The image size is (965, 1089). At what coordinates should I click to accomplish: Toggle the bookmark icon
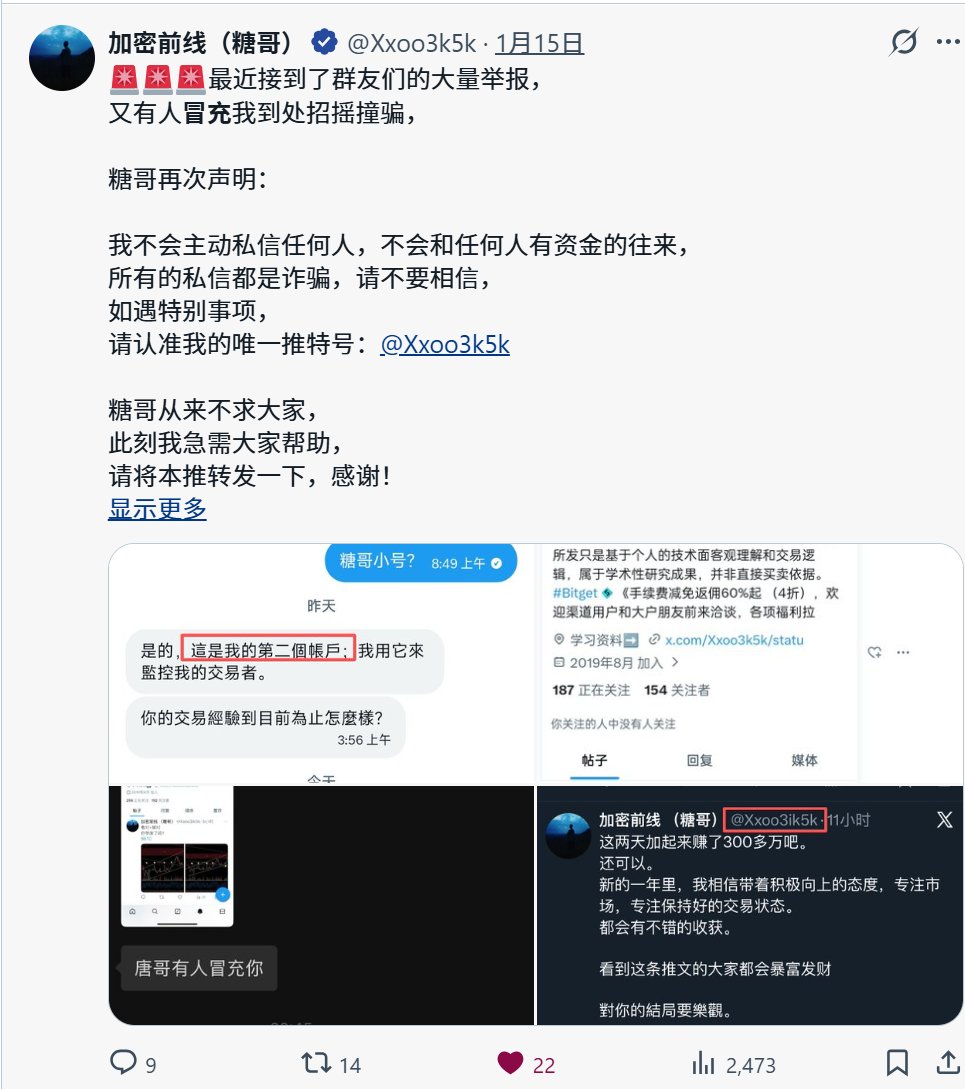(897, 1063)
